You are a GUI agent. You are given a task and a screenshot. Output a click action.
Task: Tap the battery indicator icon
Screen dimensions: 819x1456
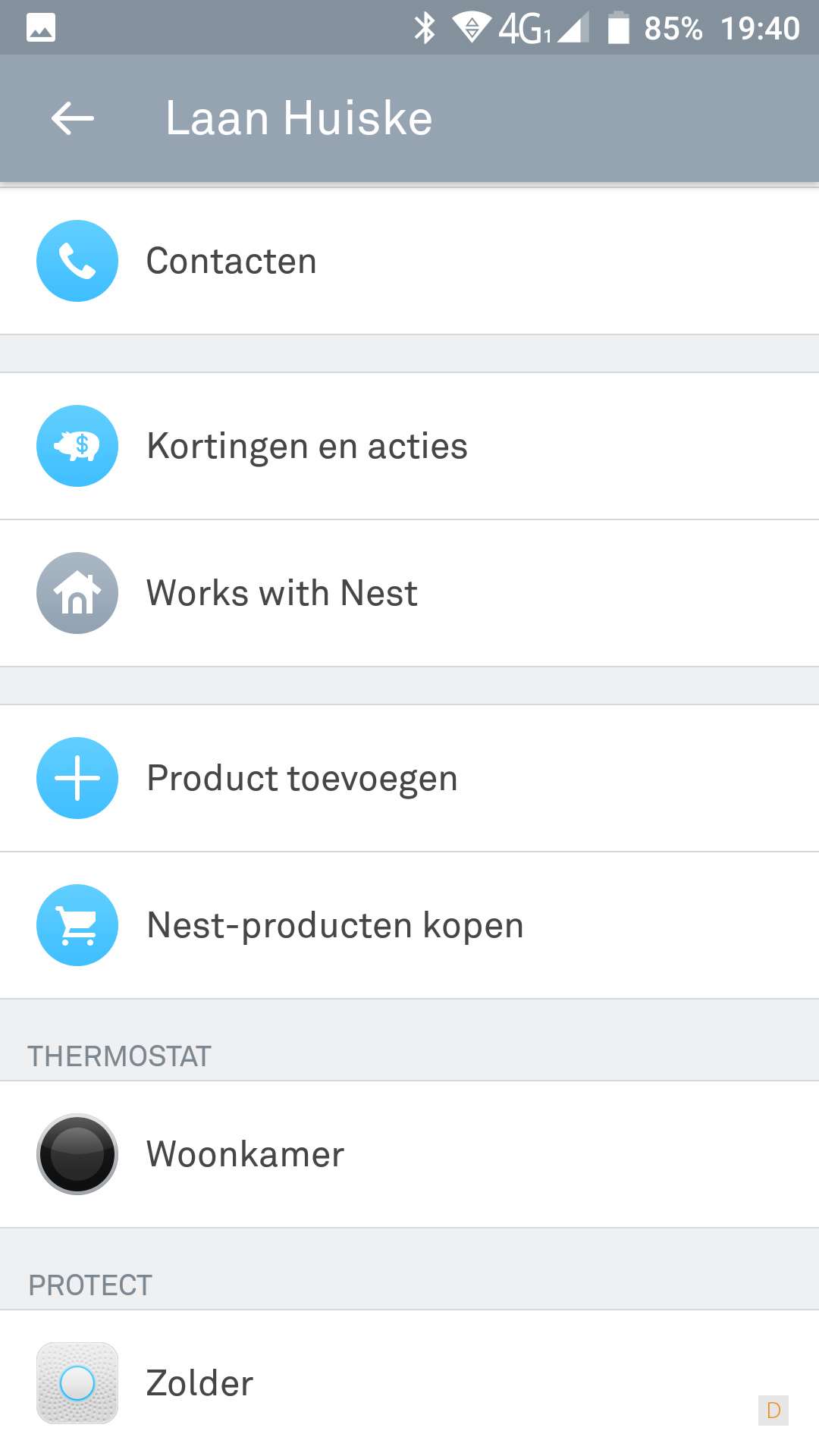point(619,28)
